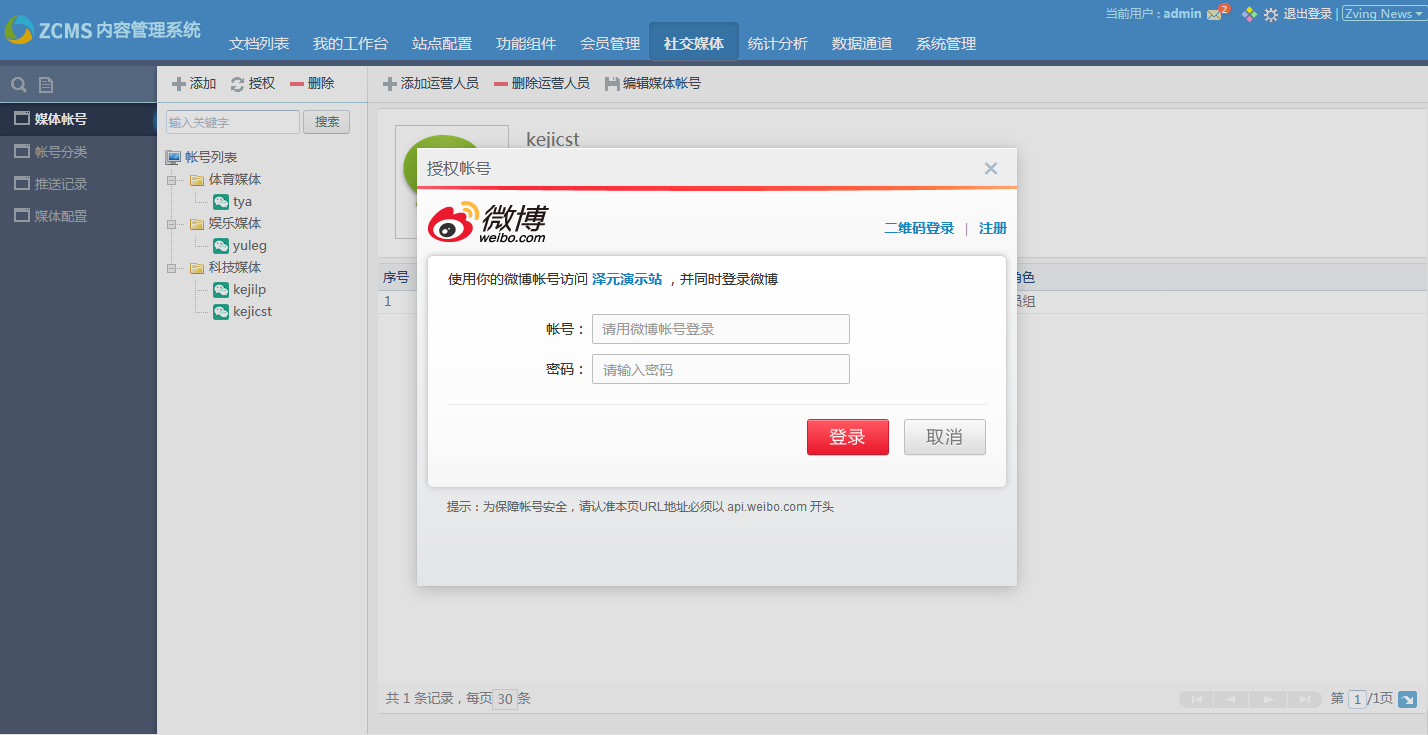The image size is (1428, 735).
Task: Select the kejilp account in tree
Action: tap(248, 290)
